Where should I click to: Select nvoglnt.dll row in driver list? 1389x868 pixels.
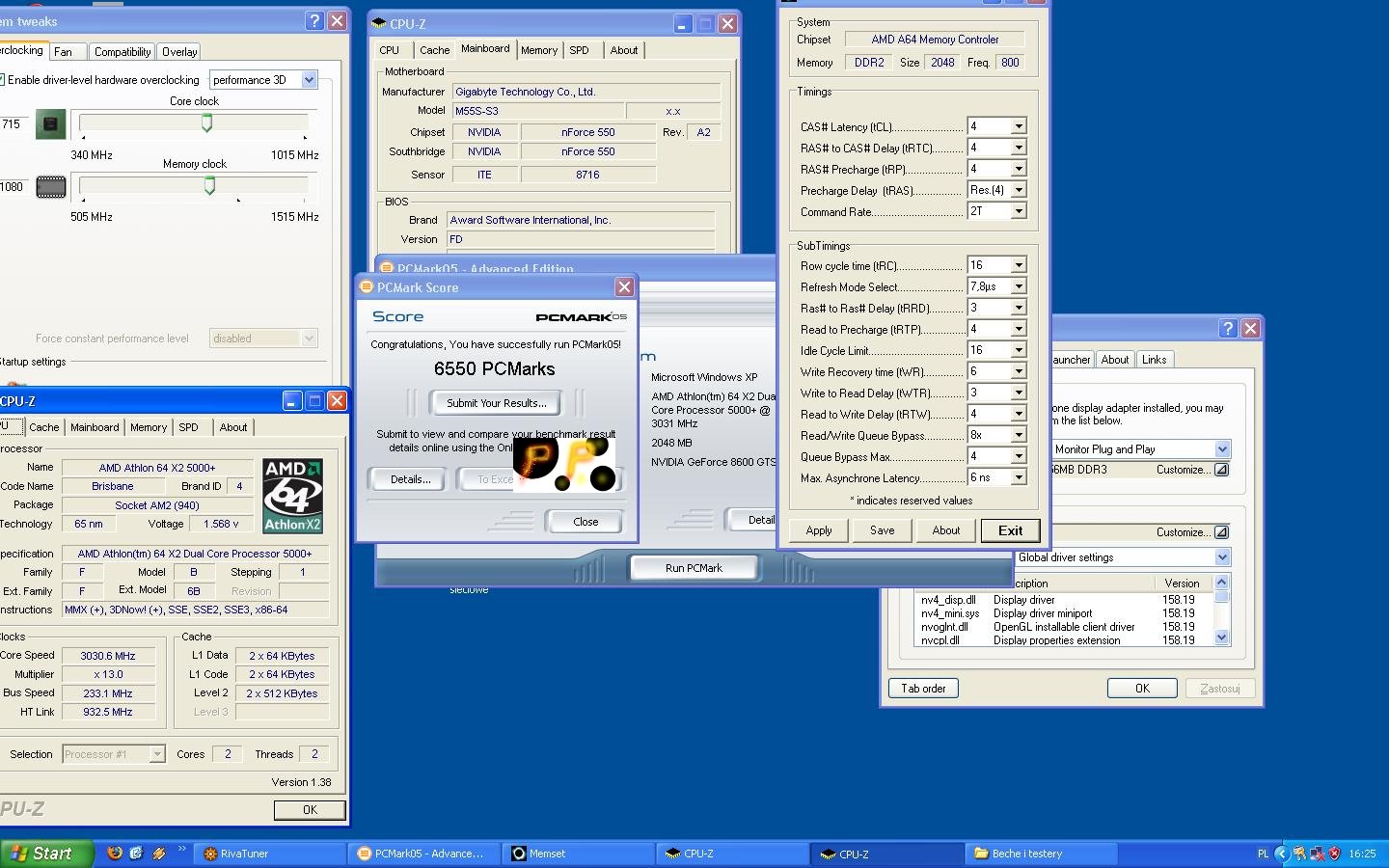1062,627
